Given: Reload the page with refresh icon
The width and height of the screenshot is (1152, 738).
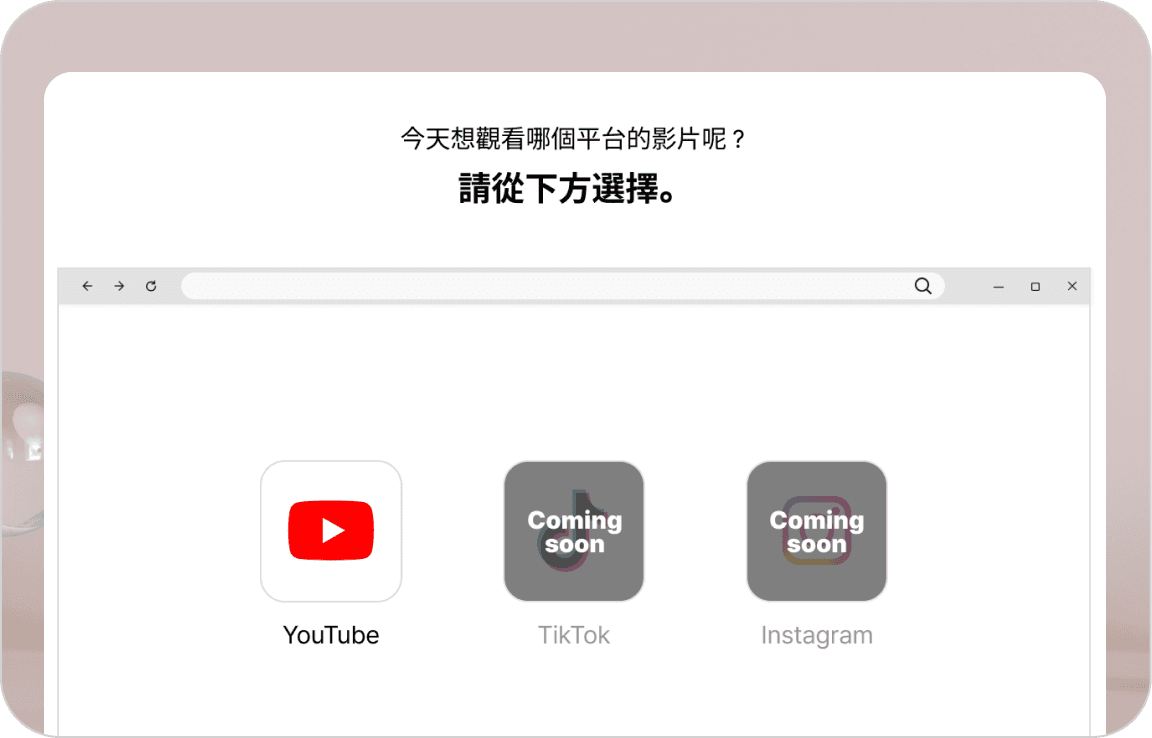Looking at the screenshot, I should point(151,286).
